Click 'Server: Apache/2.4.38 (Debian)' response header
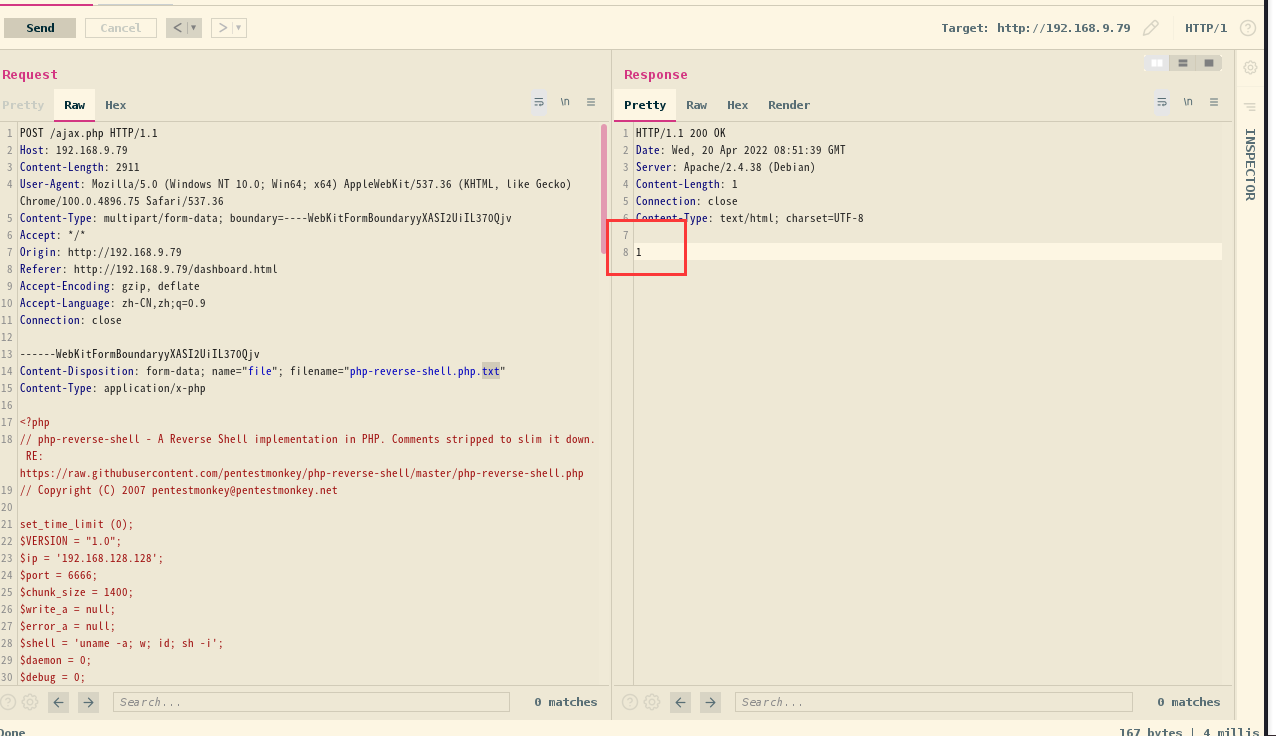The image size is (1276, 736). (726, 167)
